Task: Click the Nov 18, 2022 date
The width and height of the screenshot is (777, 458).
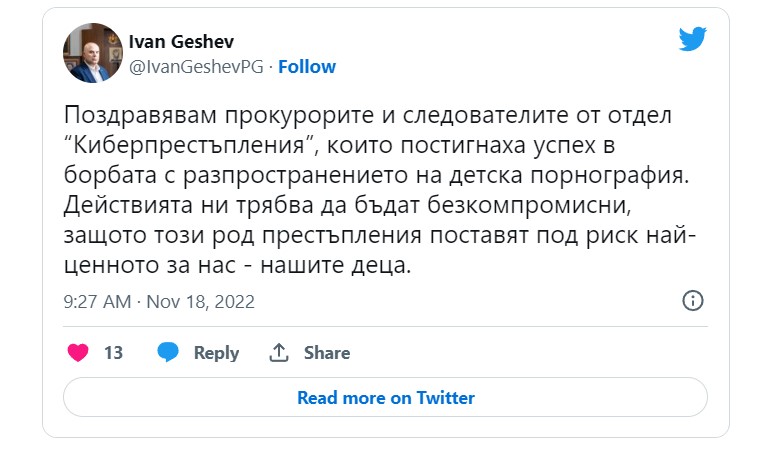Action: coord(200,301)
